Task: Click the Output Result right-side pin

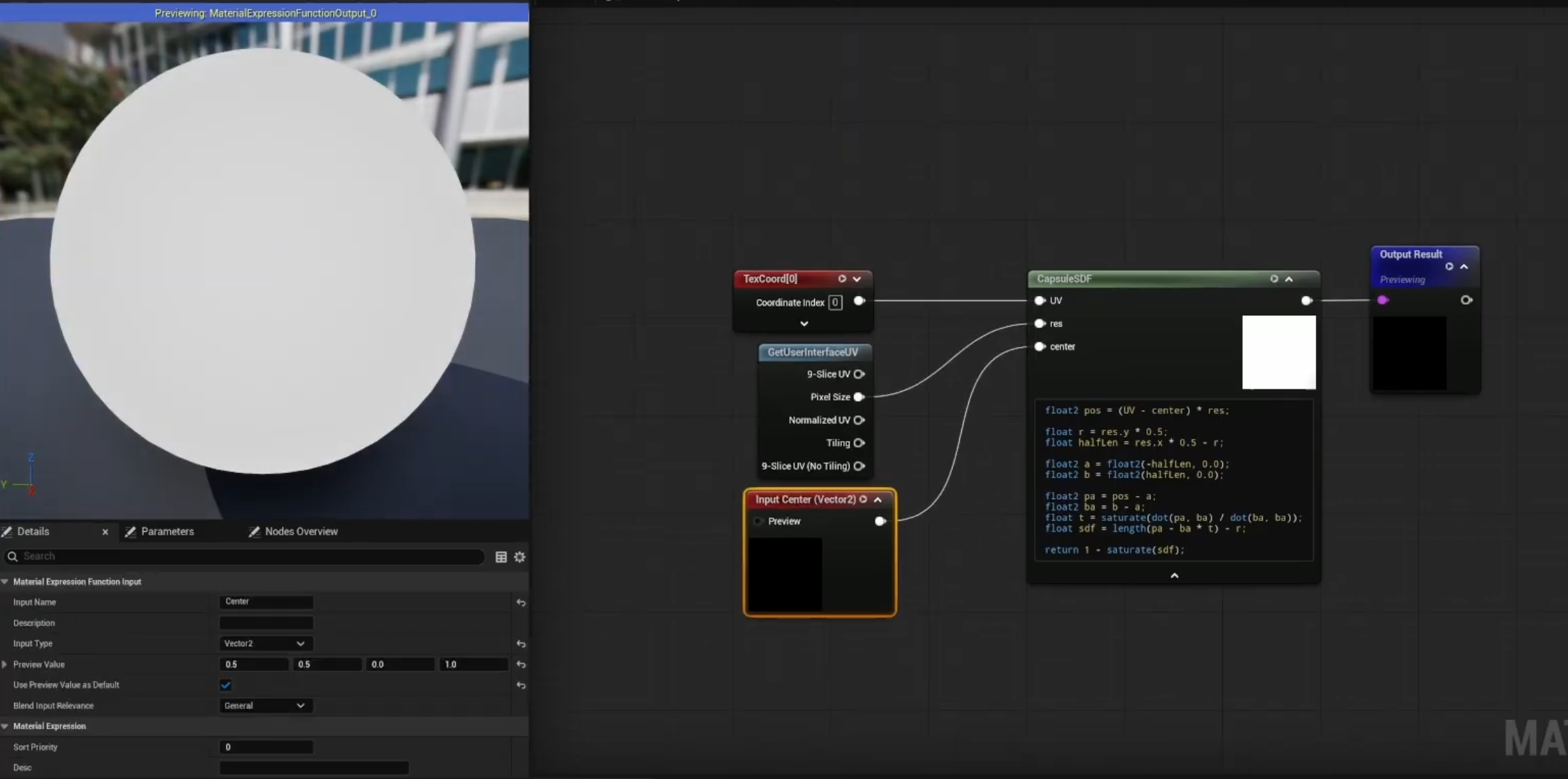Action: [x=1466, y=300]
